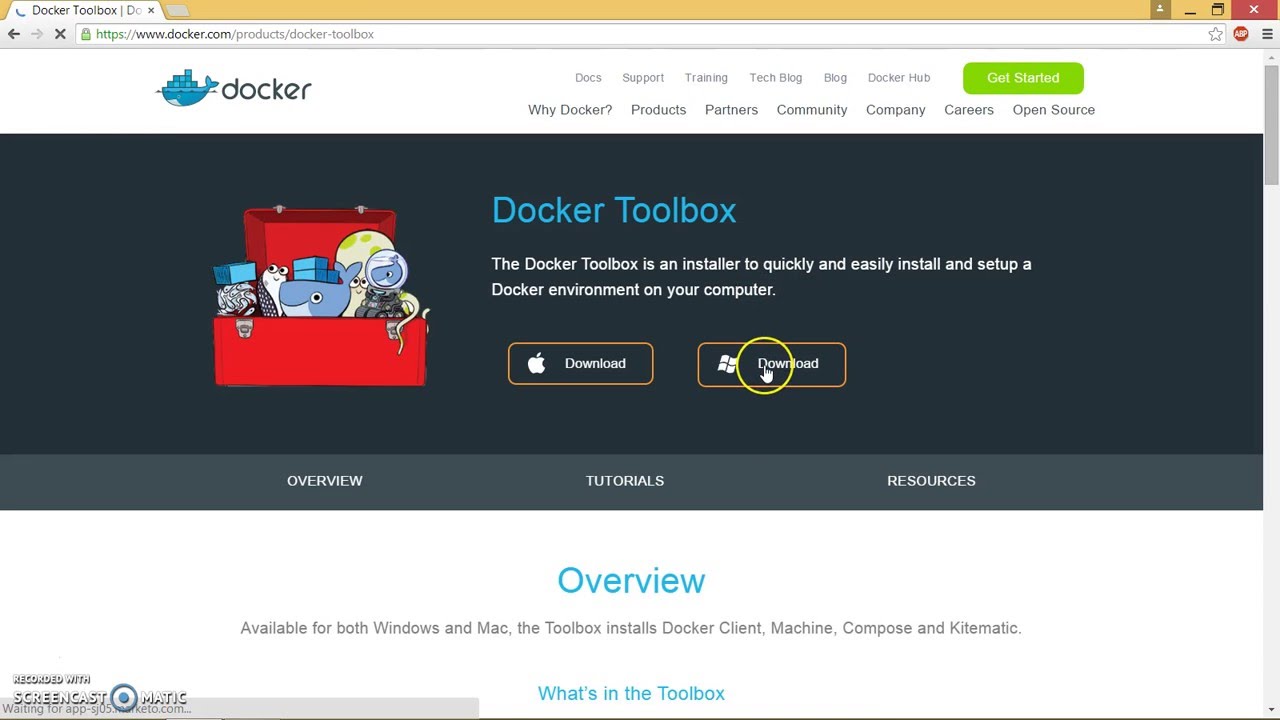Click the "The Docker Toolbox is an installer" description
The image size is (1280, 720).
761,277
